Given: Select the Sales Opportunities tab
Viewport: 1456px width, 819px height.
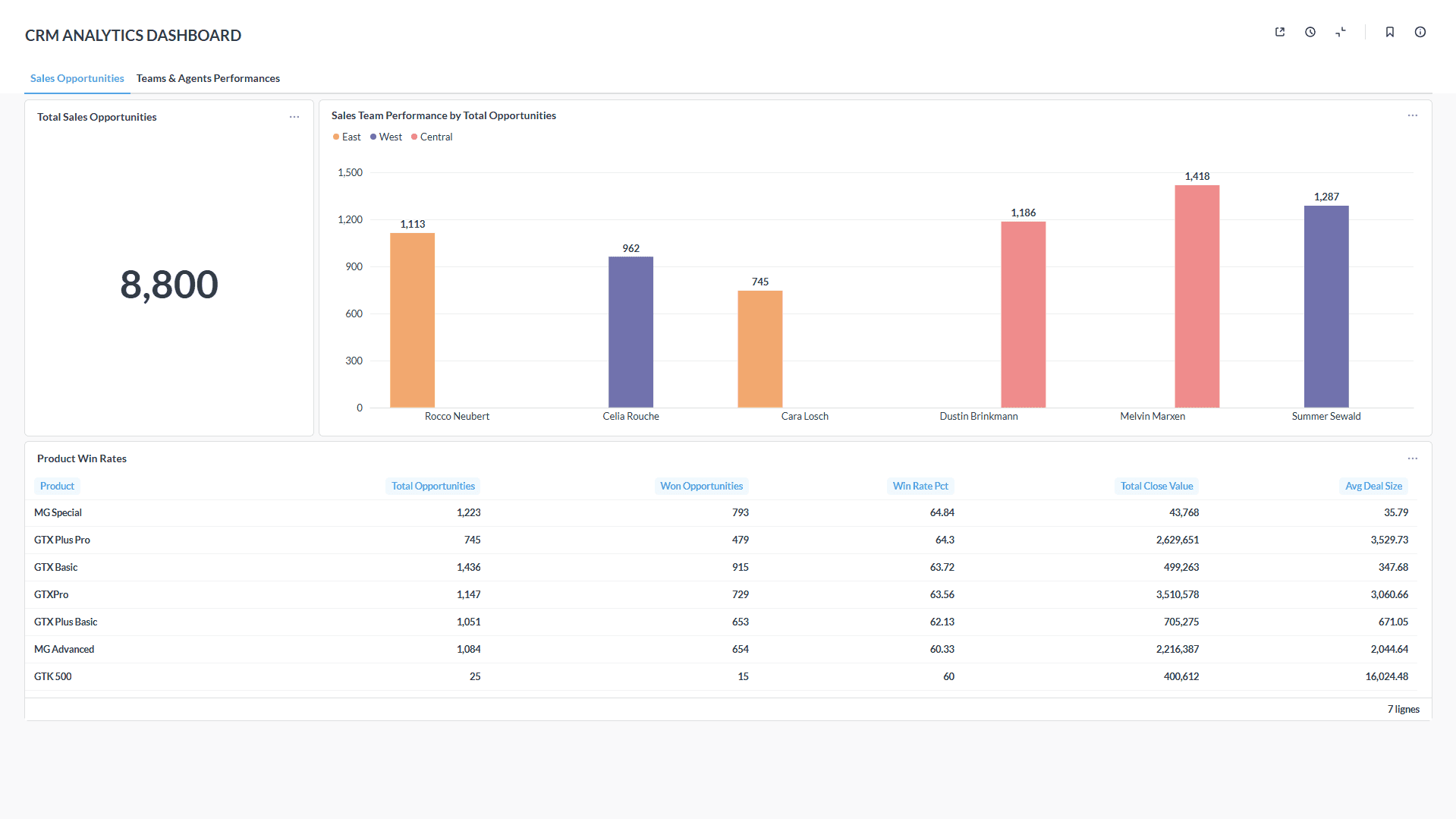Looking at the screenshot, I should click(x=77, y=78).
